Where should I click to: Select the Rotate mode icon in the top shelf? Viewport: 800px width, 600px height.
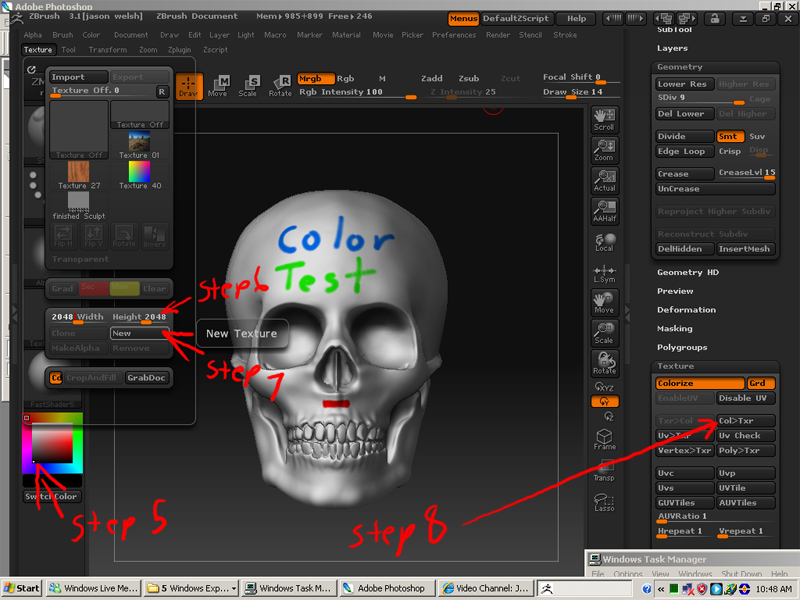(280, 86)
